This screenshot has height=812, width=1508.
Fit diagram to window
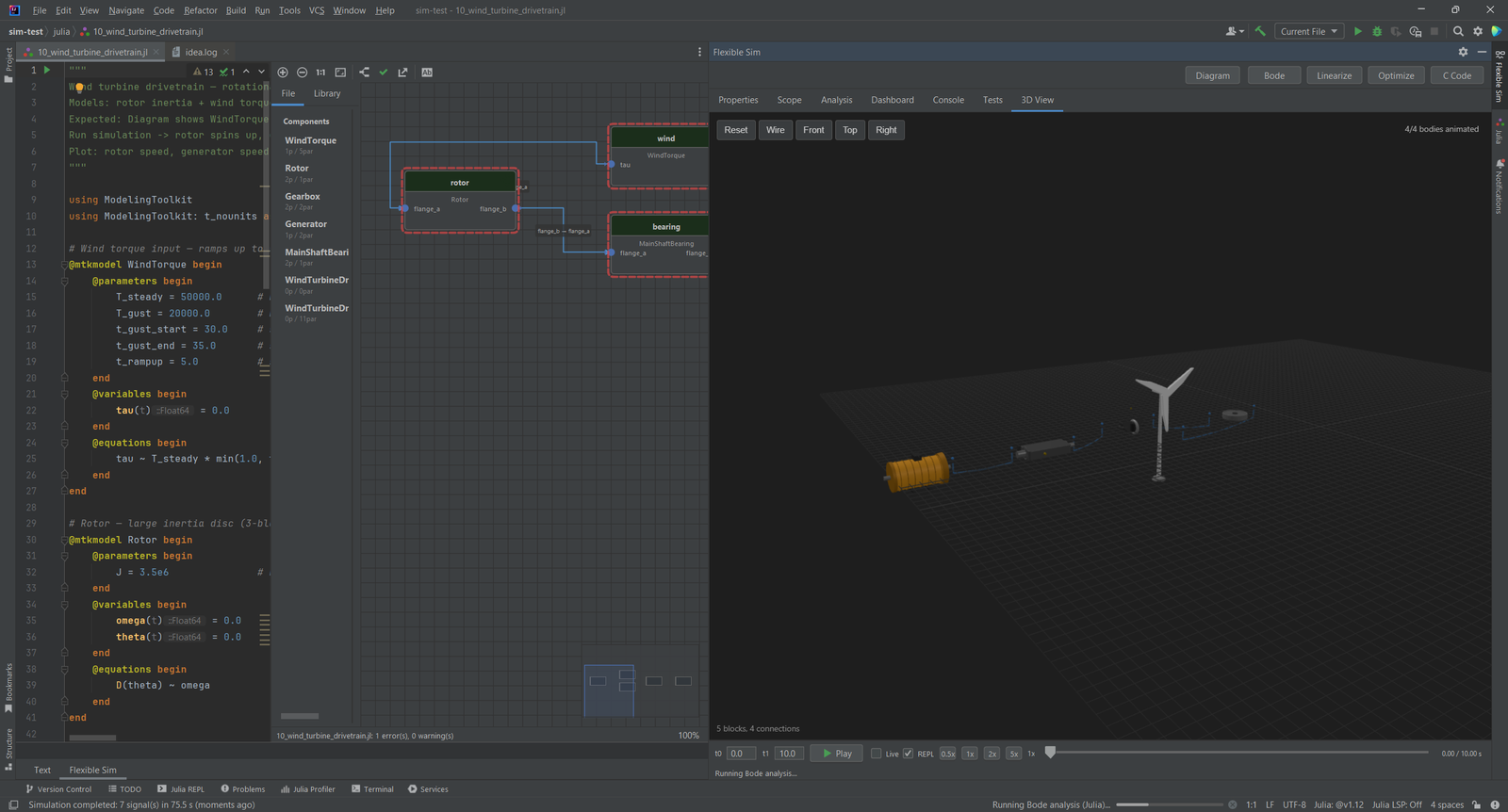pyautogui.click(x=340, y=73)
